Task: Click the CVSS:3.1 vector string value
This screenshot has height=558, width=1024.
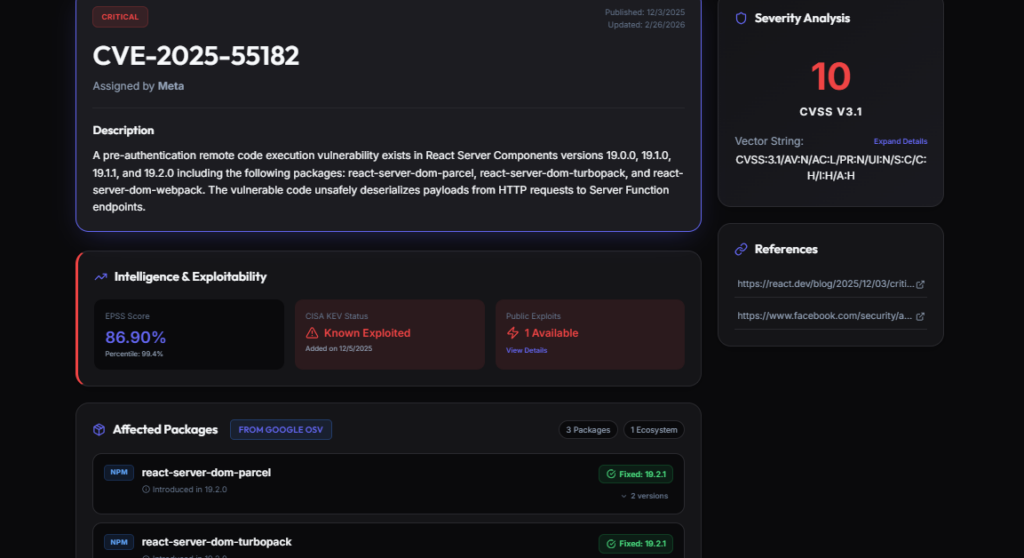Action: click(831, 168)
